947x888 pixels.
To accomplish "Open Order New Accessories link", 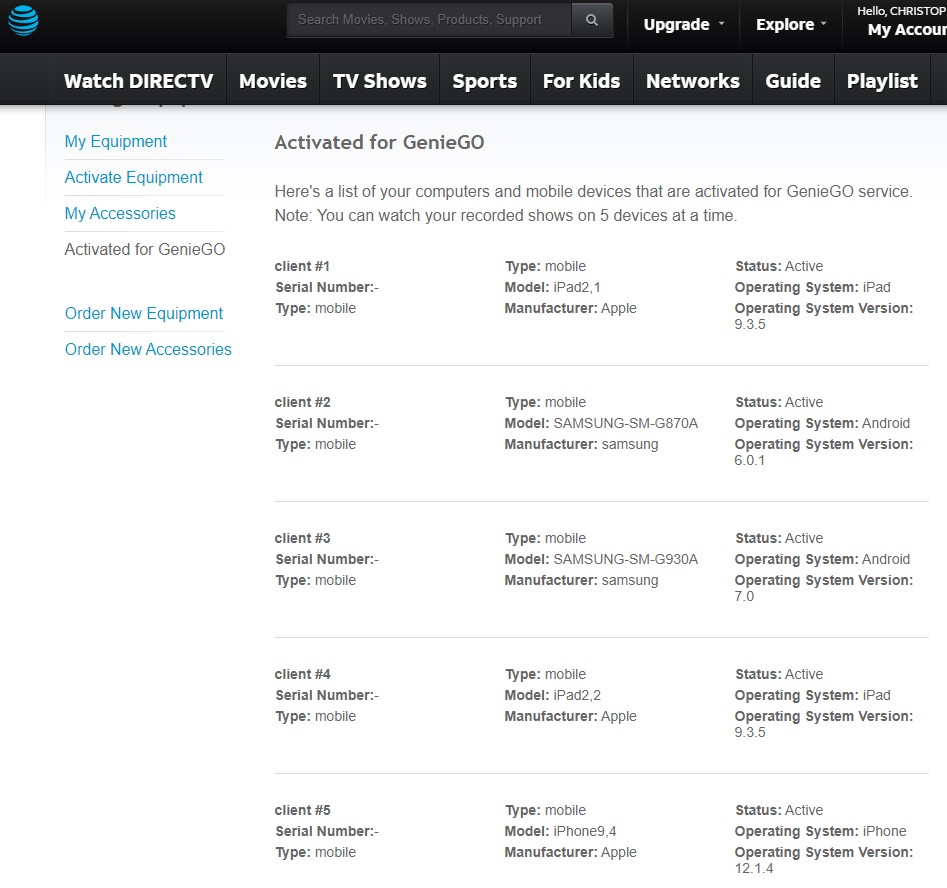I will tap(148, 349).
